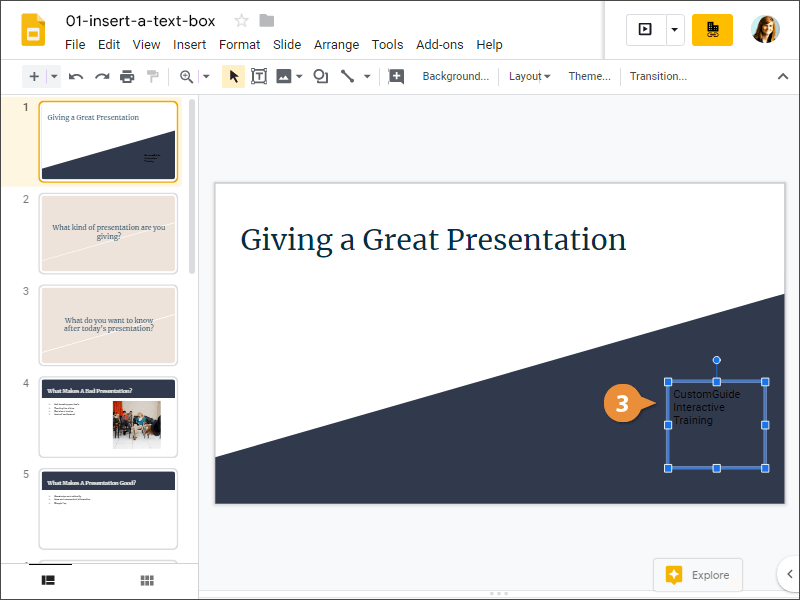Star the 01-insert-a-text-box document
Screen dimensions: 800x600
[x=241, y=20]
